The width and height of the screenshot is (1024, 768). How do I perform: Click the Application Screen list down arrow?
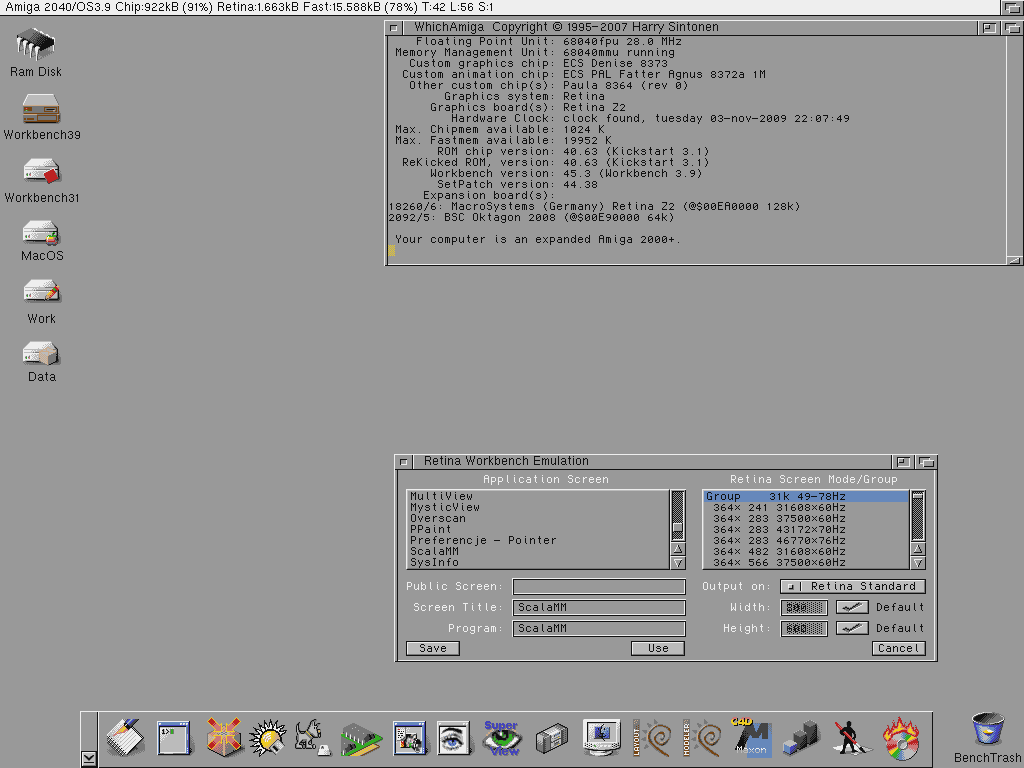tap(678, 562)
